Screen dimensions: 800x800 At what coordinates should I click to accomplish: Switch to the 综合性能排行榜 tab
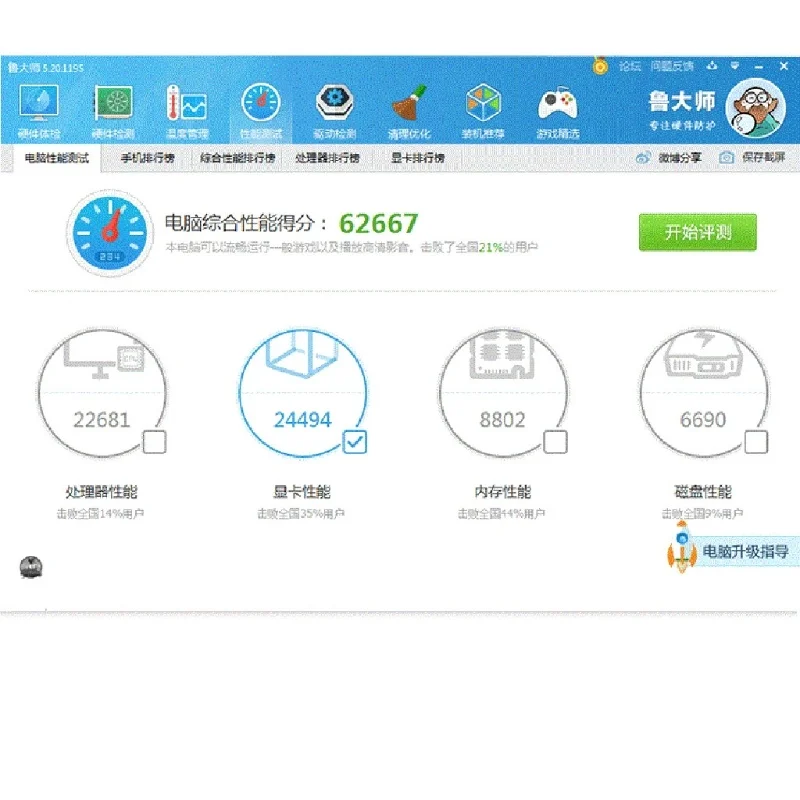coord(237,158)
